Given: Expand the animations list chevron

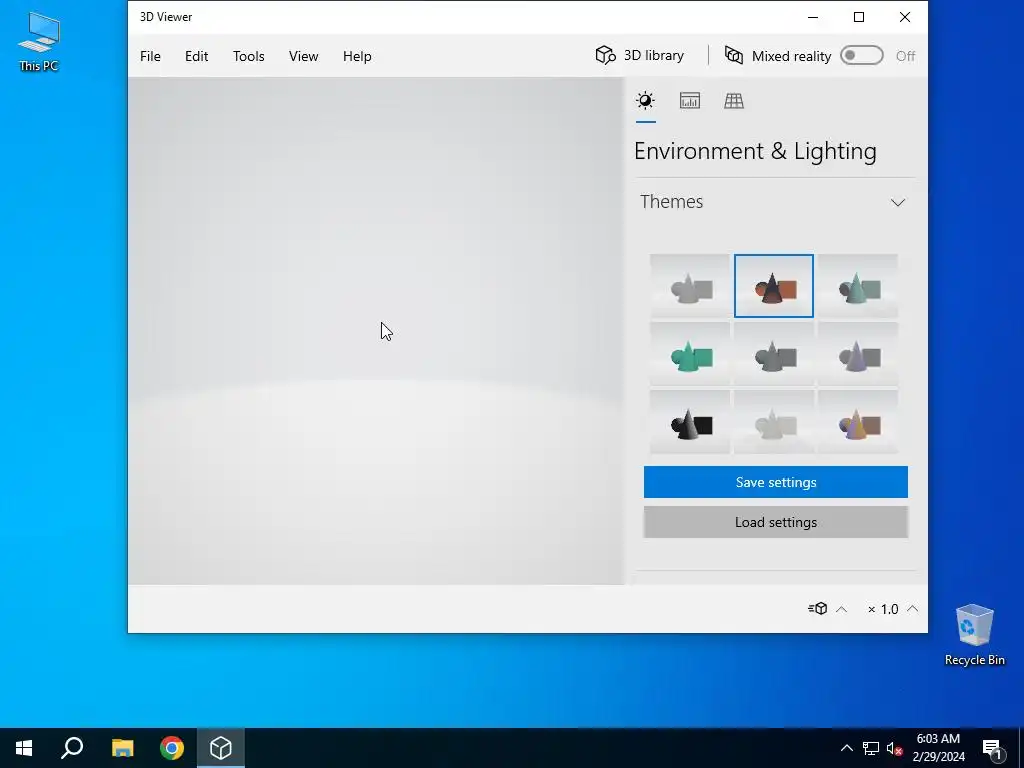Looking at the screenshot, I should click(842, 609).
